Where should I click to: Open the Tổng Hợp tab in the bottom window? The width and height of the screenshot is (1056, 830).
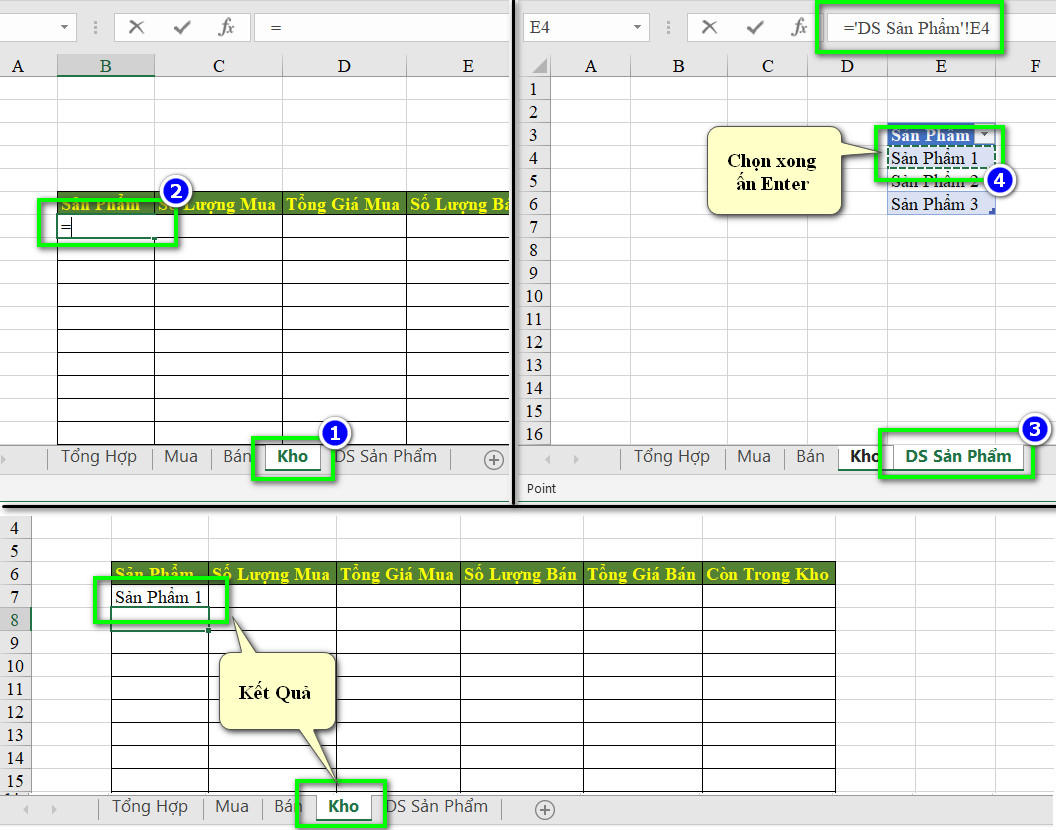pos(150,807)
